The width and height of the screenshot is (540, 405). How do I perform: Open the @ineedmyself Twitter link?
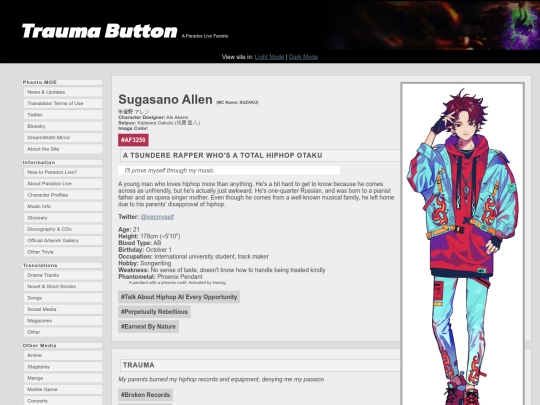[157, 217]
